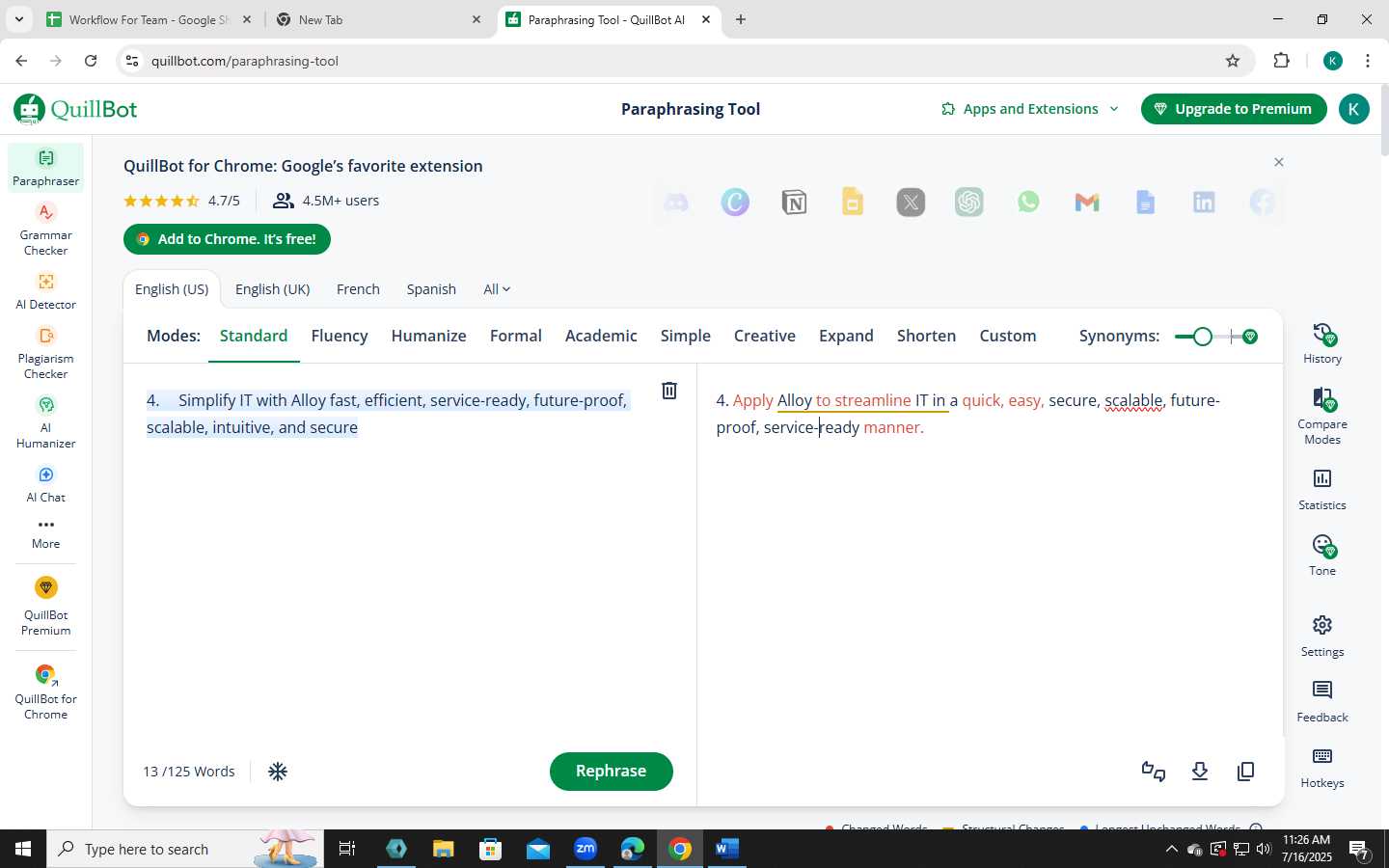The height and width of the screenshot is (868, 1389).
Task: Click the premium end of Synonyms slider
Action: point(1250,337)
